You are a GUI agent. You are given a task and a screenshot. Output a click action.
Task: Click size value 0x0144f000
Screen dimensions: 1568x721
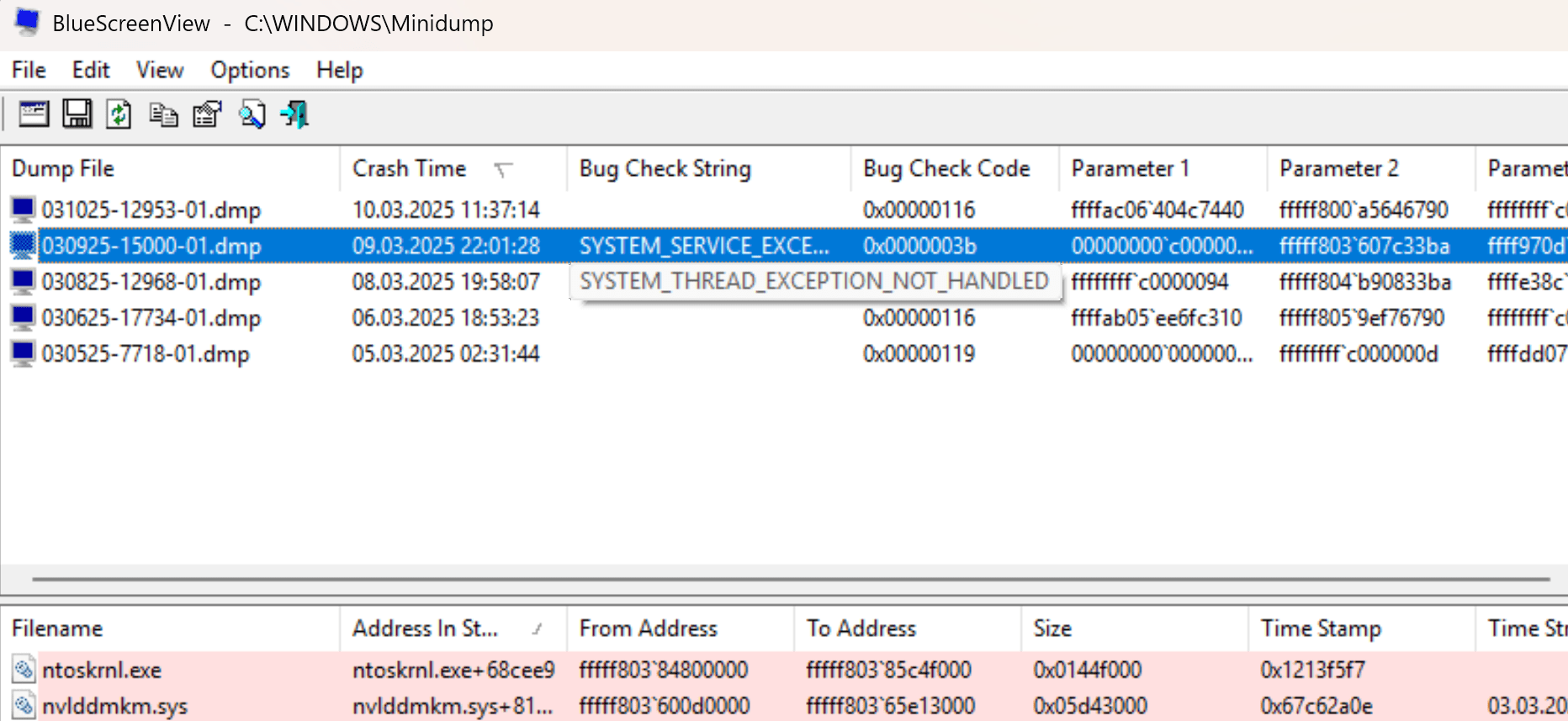pos(1087,670)
